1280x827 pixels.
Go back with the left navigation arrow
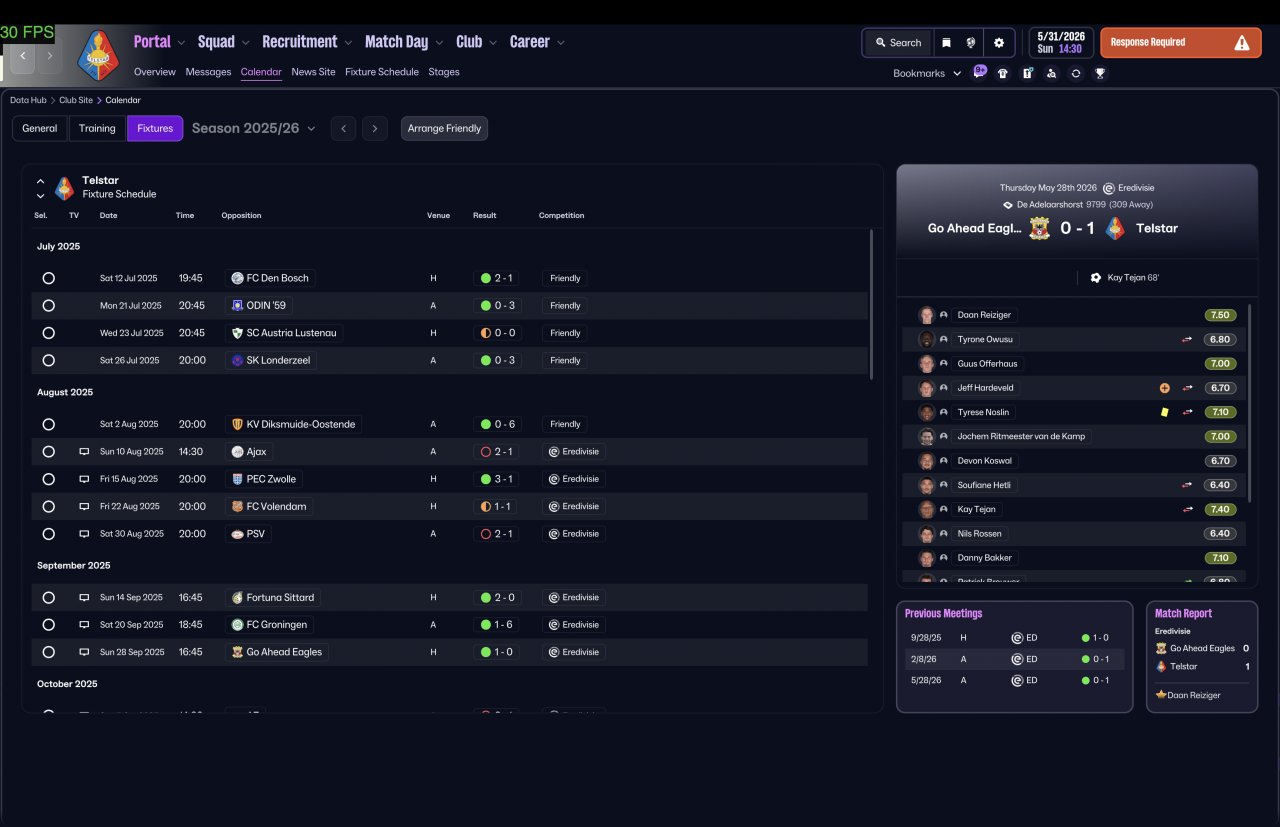pos(23,55)
